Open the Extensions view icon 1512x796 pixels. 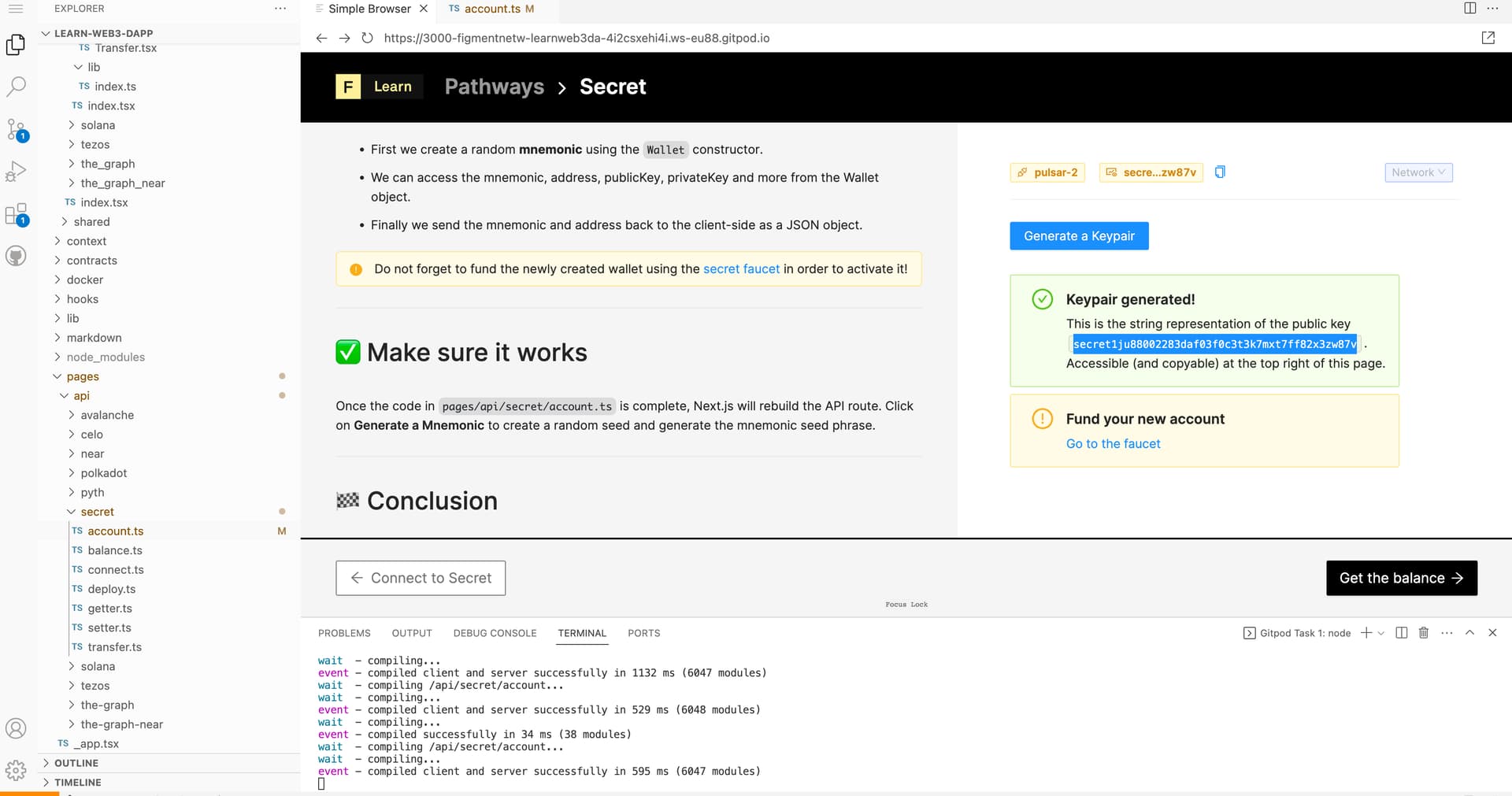coord(16,214)
